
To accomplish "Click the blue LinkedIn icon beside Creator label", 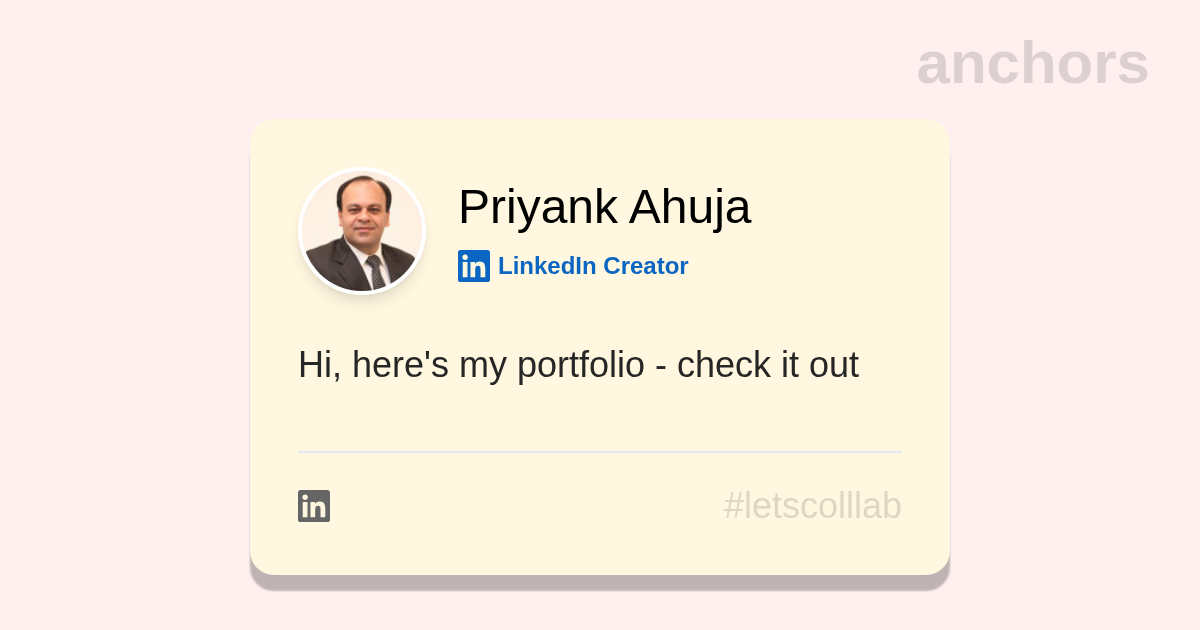I will (474, 266).
